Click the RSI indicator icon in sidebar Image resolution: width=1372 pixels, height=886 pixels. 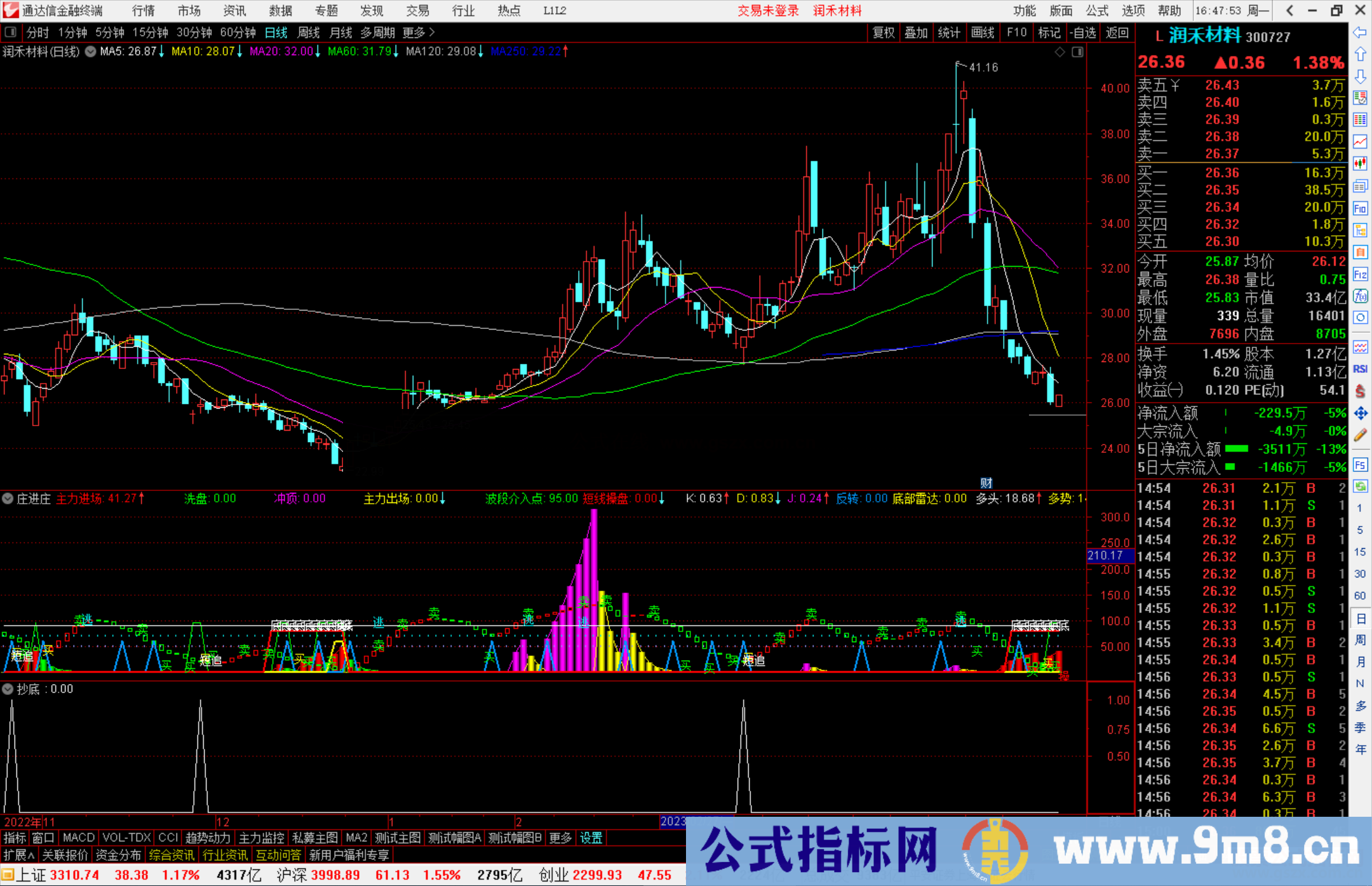tap(1361, 368)
